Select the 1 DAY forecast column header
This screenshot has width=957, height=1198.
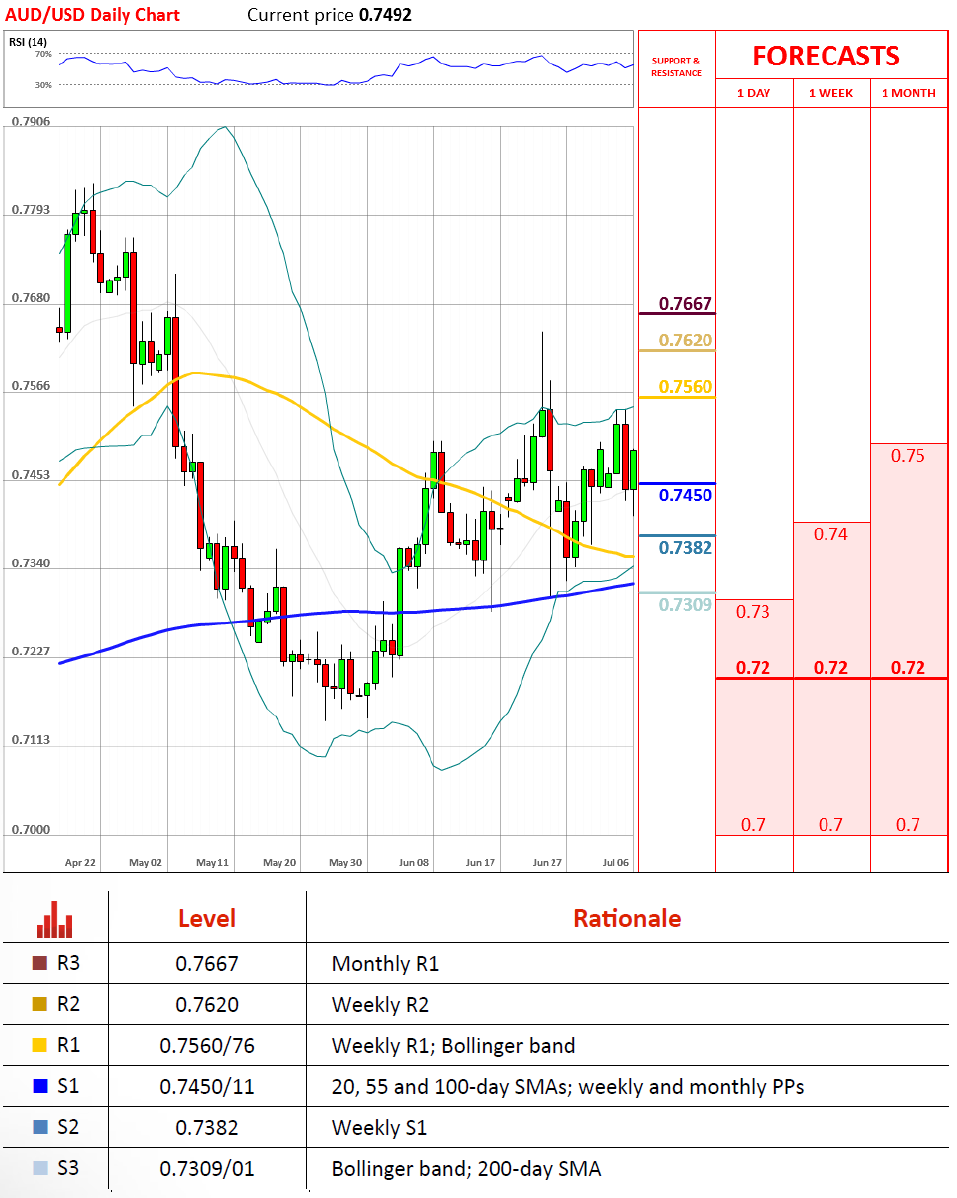tap(754, 93)
